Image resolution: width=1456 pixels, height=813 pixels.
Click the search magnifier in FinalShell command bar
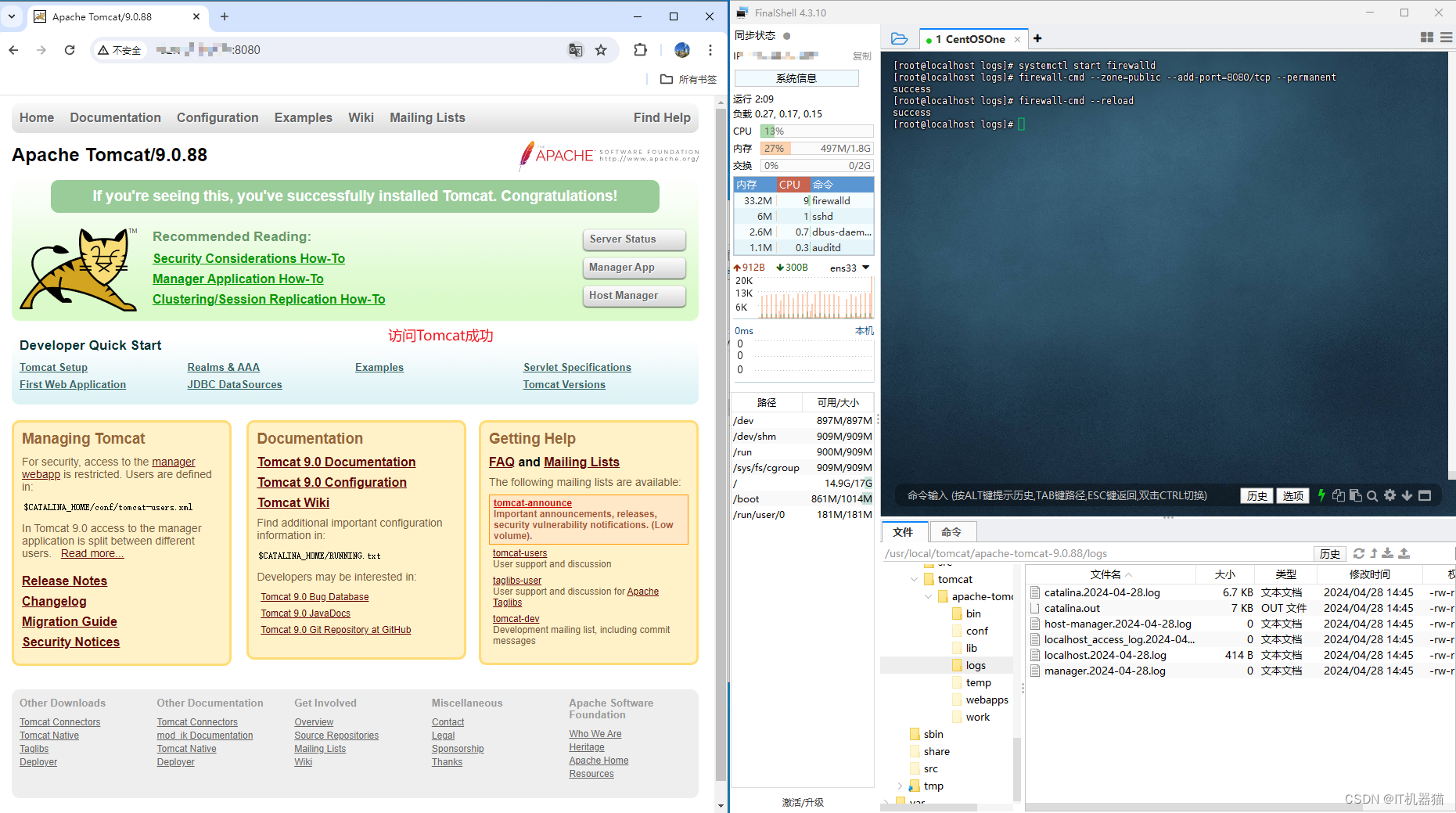pyautogui.click(x=1372, y=495)
